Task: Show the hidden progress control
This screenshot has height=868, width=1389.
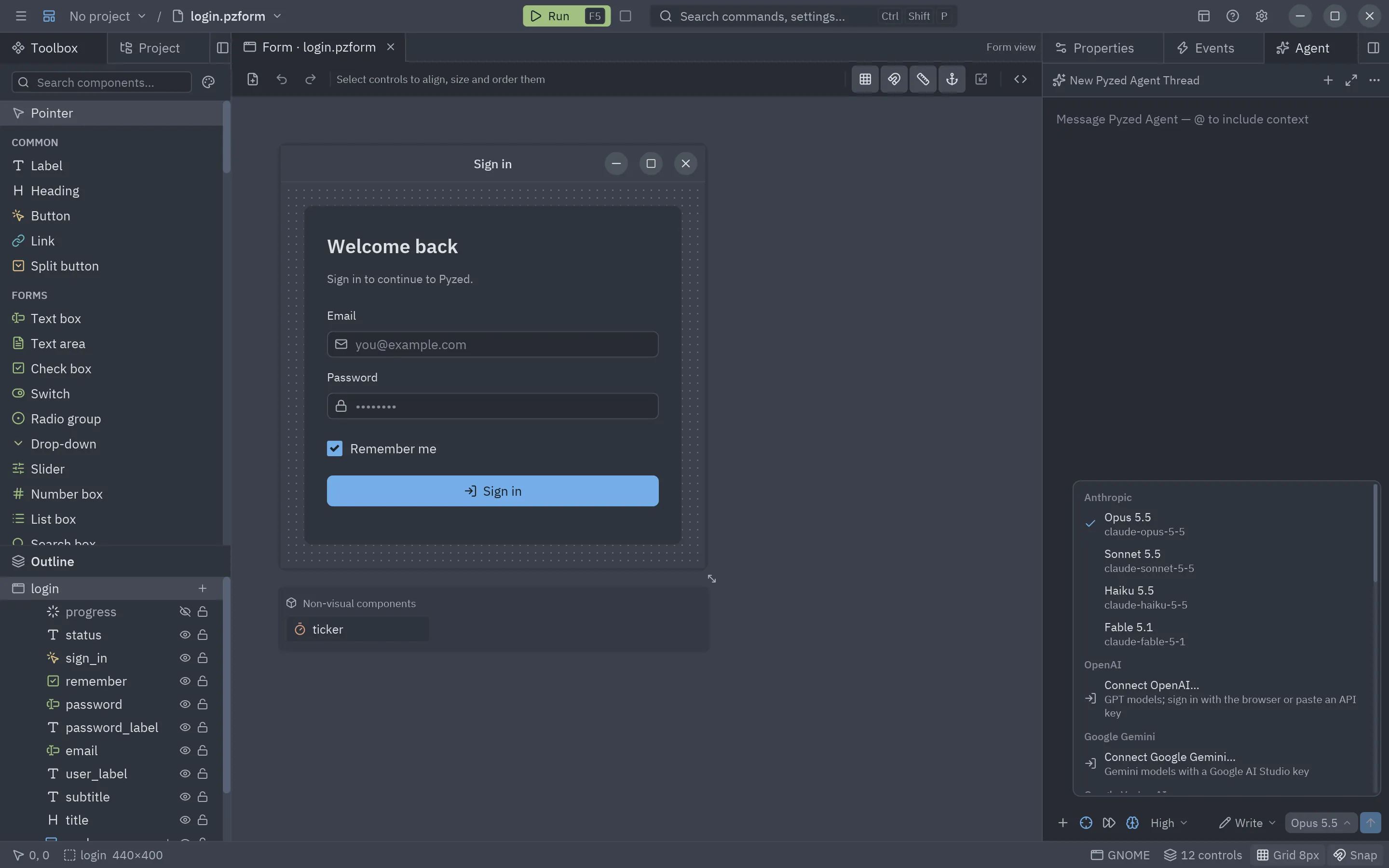Action: click(x=185, y=612)
